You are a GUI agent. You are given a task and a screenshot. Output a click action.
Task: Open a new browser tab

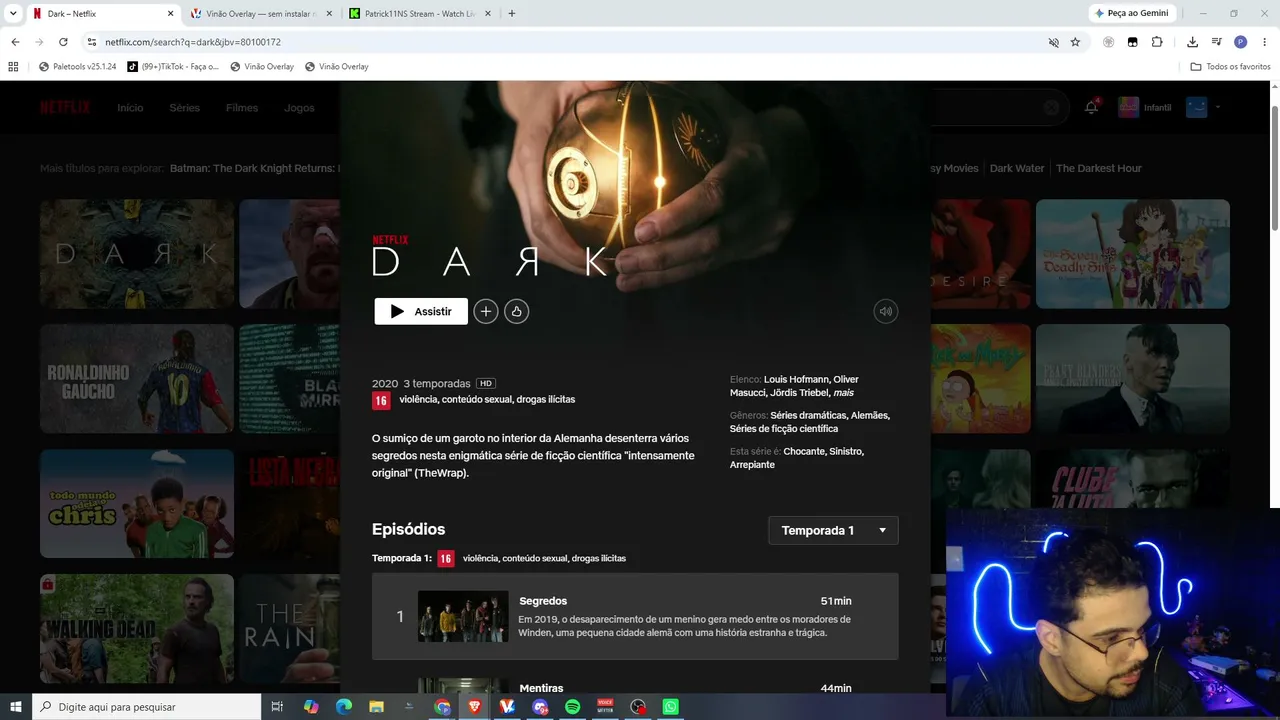pos(512,14)
